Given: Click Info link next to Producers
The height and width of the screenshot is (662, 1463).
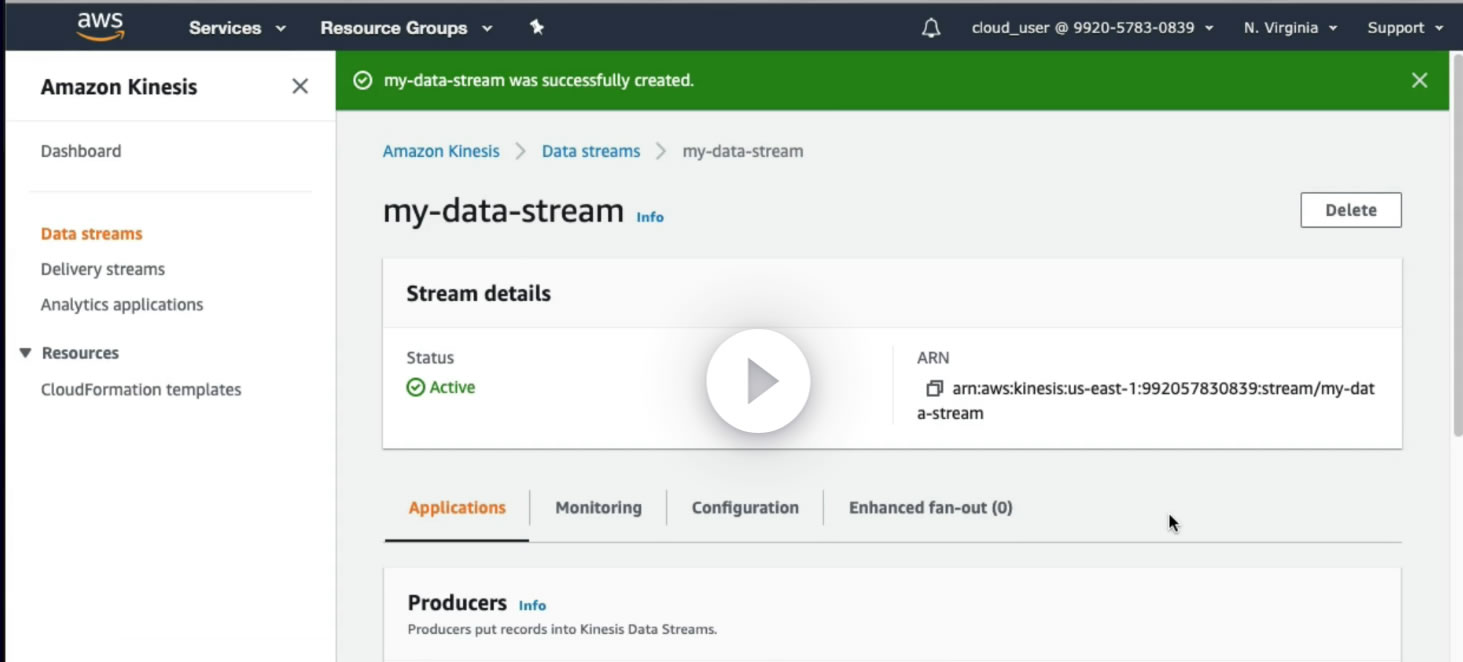Looking at the screenshot, I should 532,605.
